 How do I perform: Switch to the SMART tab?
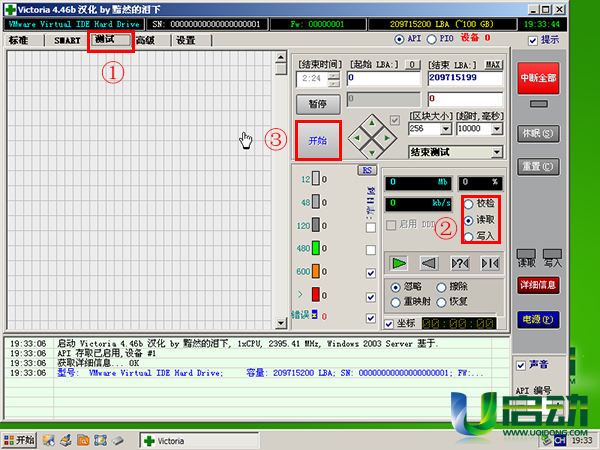coord(67,41)
